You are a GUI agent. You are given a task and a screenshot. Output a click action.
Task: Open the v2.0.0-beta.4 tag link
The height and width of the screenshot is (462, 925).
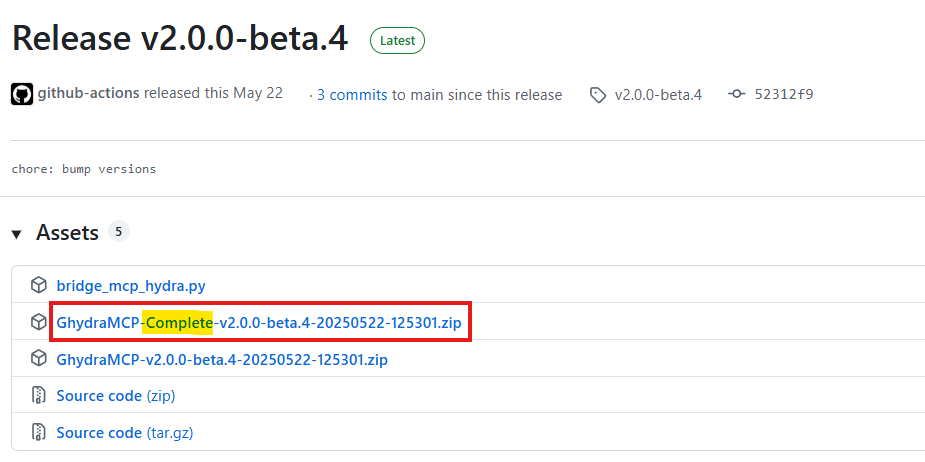658,95
